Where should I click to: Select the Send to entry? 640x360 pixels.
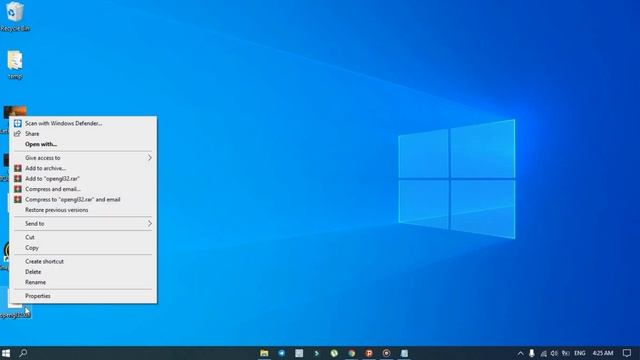(x=83, y=223)
